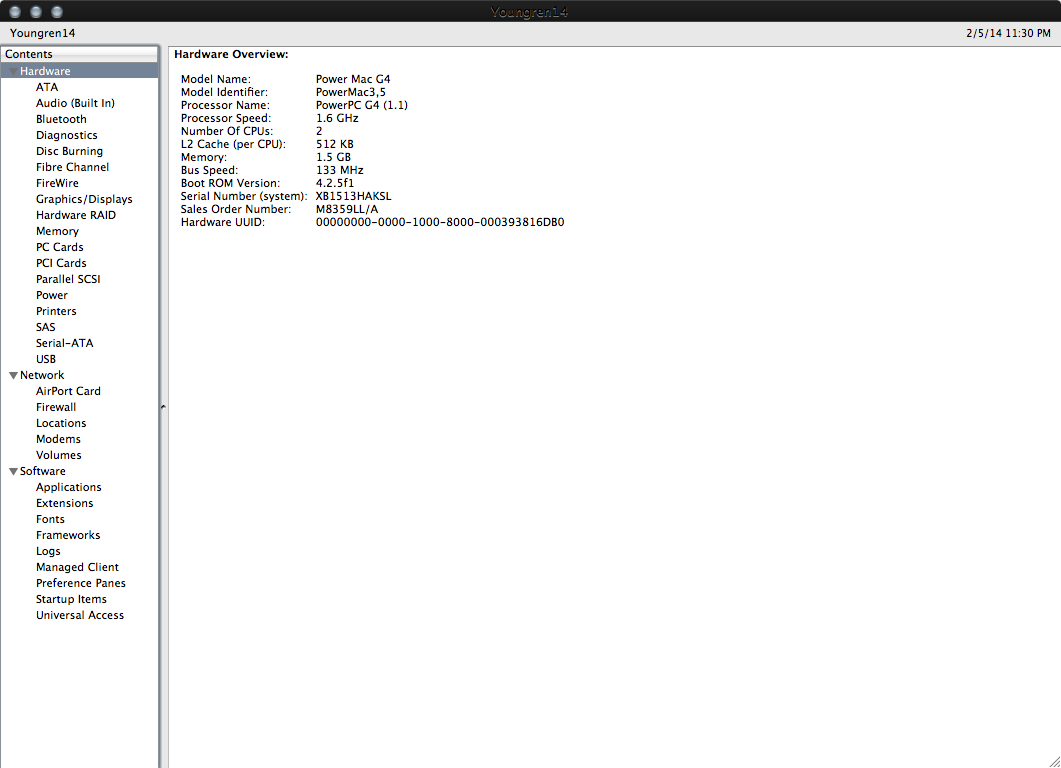Open Audio (Built In) section
1061x768 pixels.
coord(75,103)
